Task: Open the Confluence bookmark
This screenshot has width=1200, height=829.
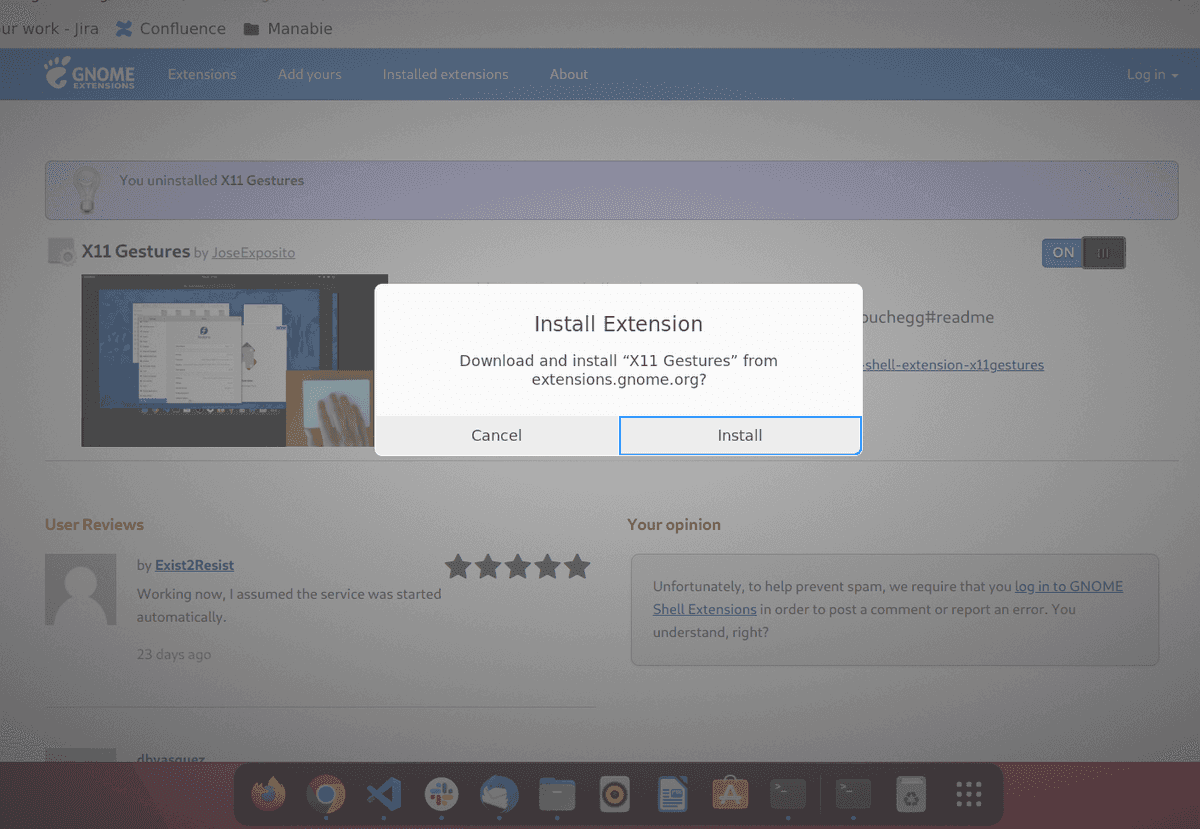Action: [x=170, y=28]
